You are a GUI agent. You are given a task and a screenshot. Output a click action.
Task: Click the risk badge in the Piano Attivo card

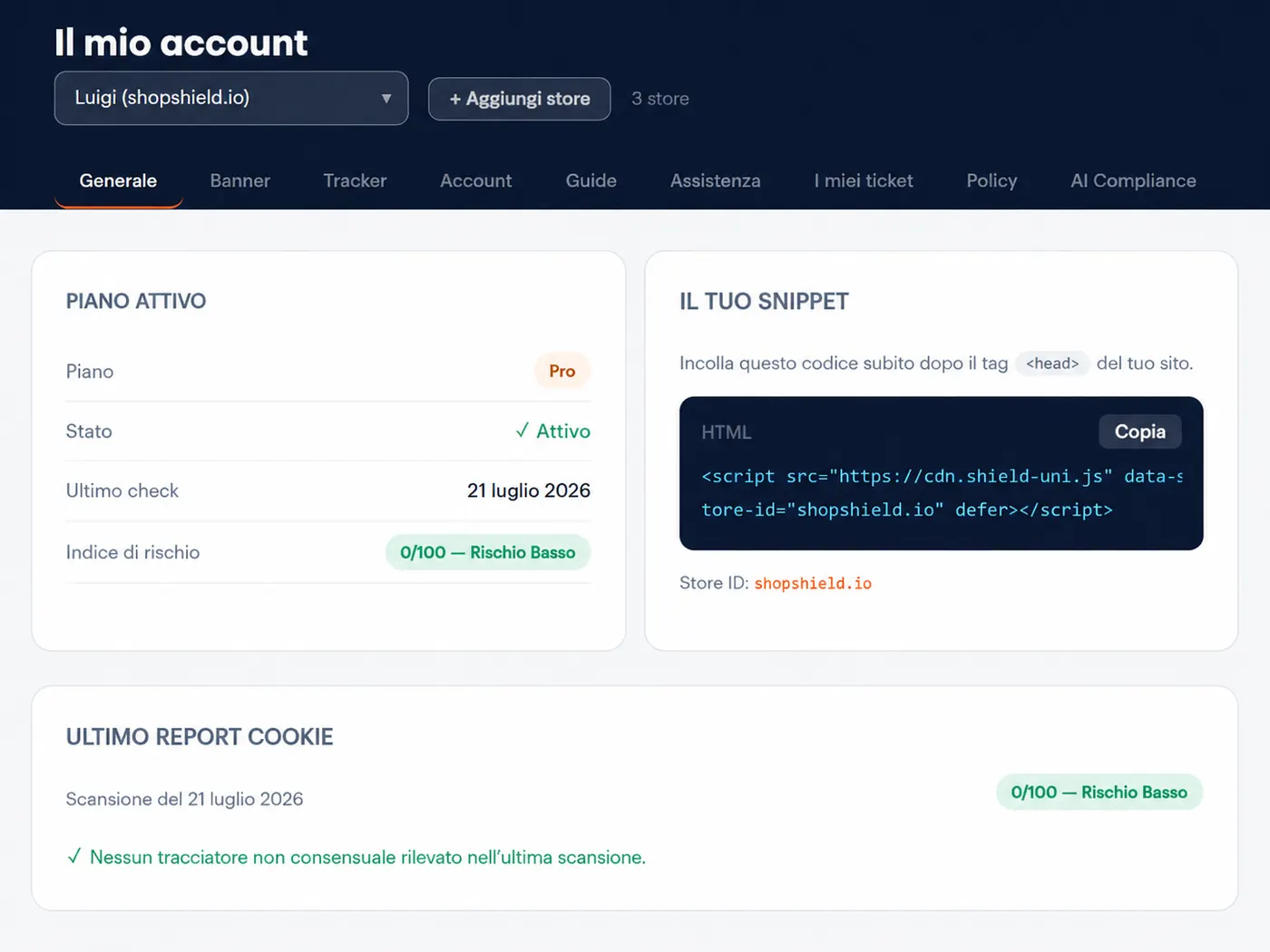tap(488, 552)
